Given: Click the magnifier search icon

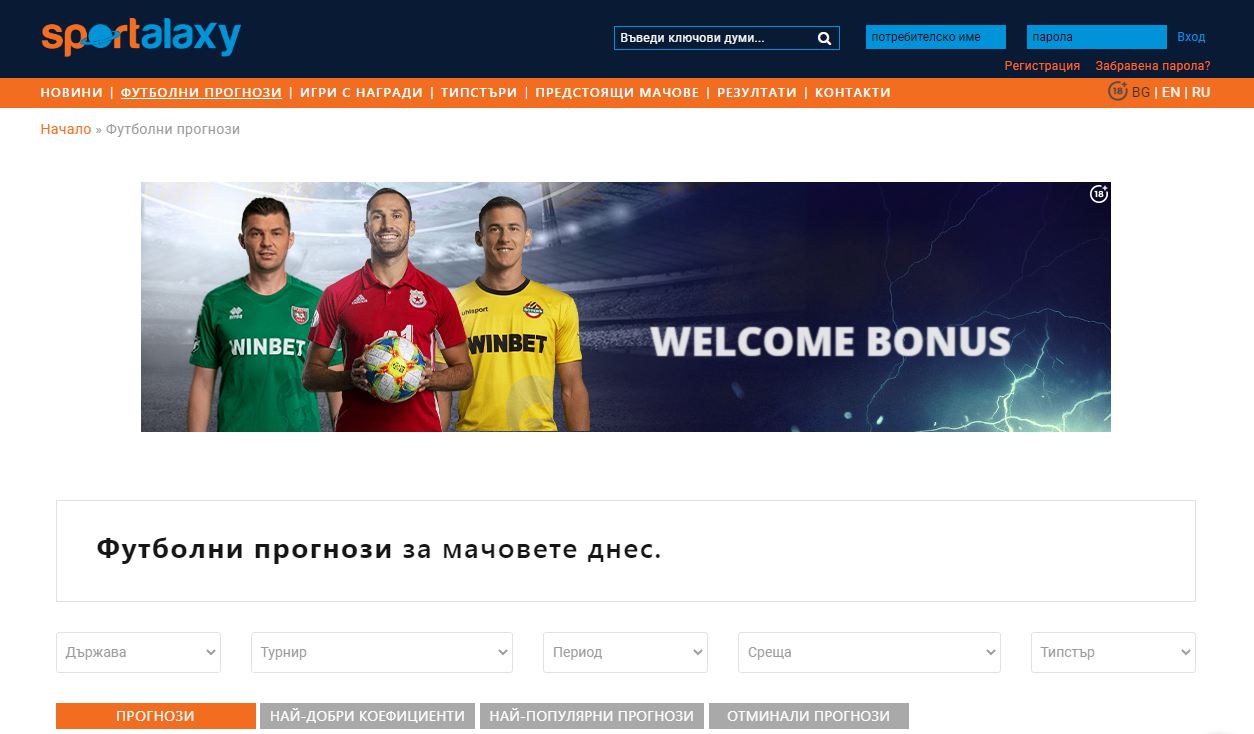Looking at the screenshot, I should click(x=824, y=38).
